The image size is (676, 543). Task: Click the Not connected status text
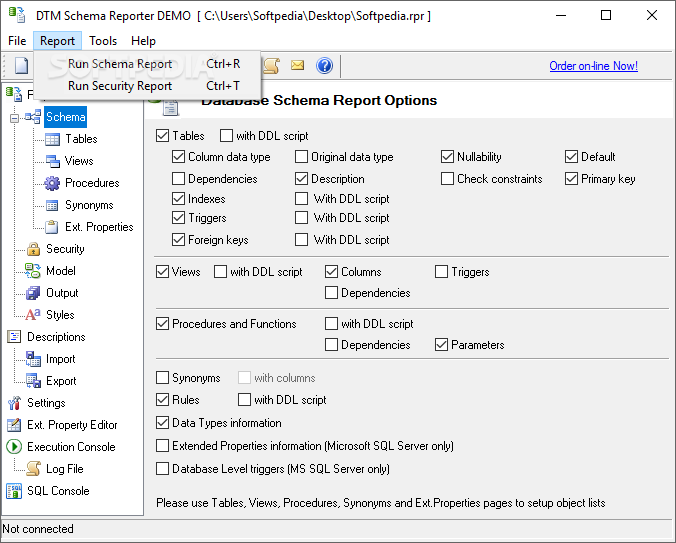tap(38, 529)
